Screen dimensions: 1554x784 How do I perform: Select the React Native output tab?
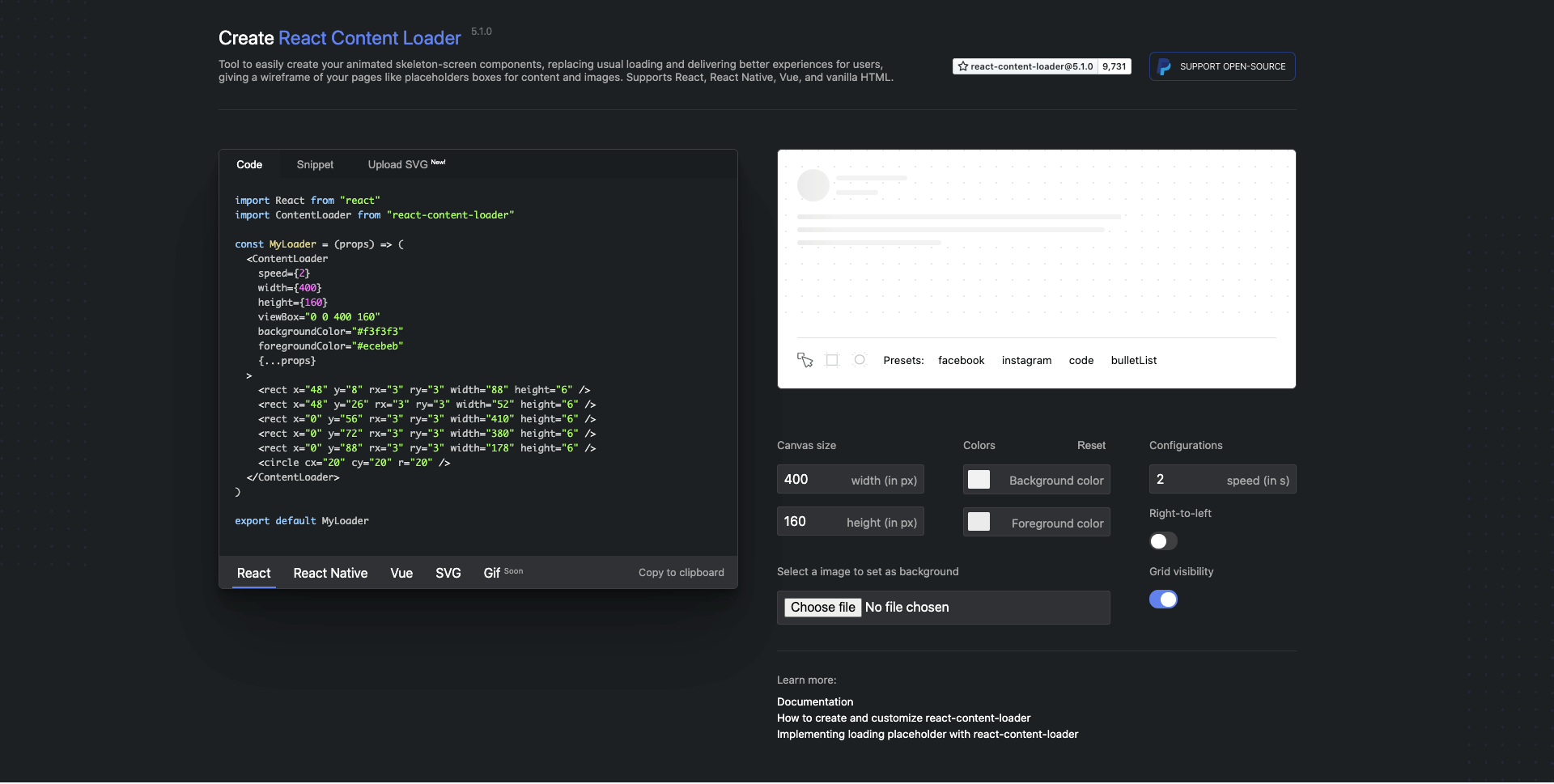(x=330, y=573)
